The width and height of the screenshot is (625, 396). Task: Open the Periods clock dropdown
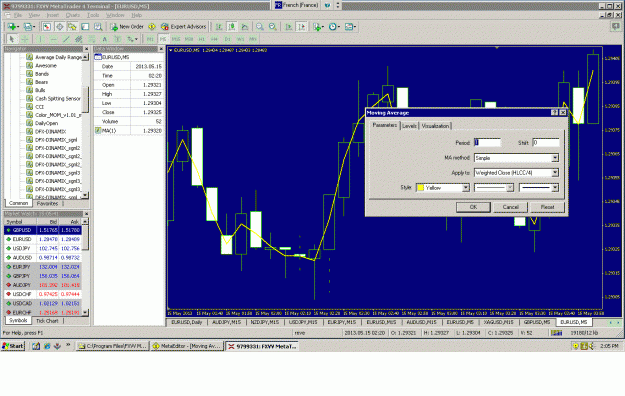pos(334,27)
